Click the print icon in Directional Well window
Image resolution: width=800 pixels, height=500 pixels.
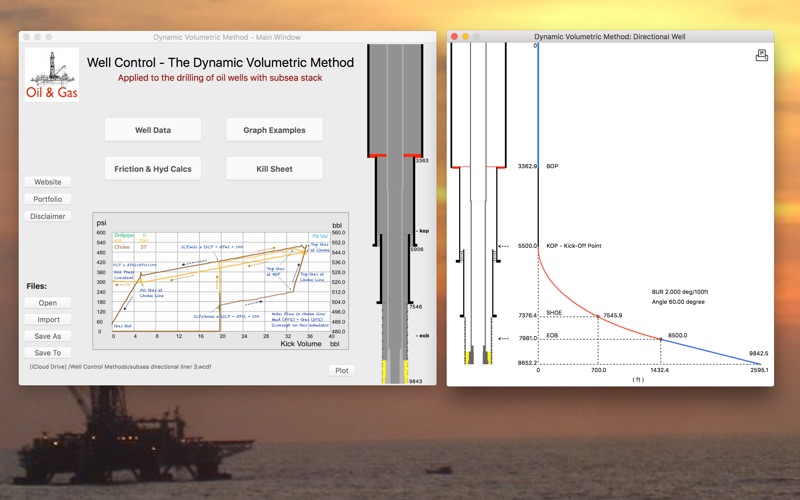(761, 56)
